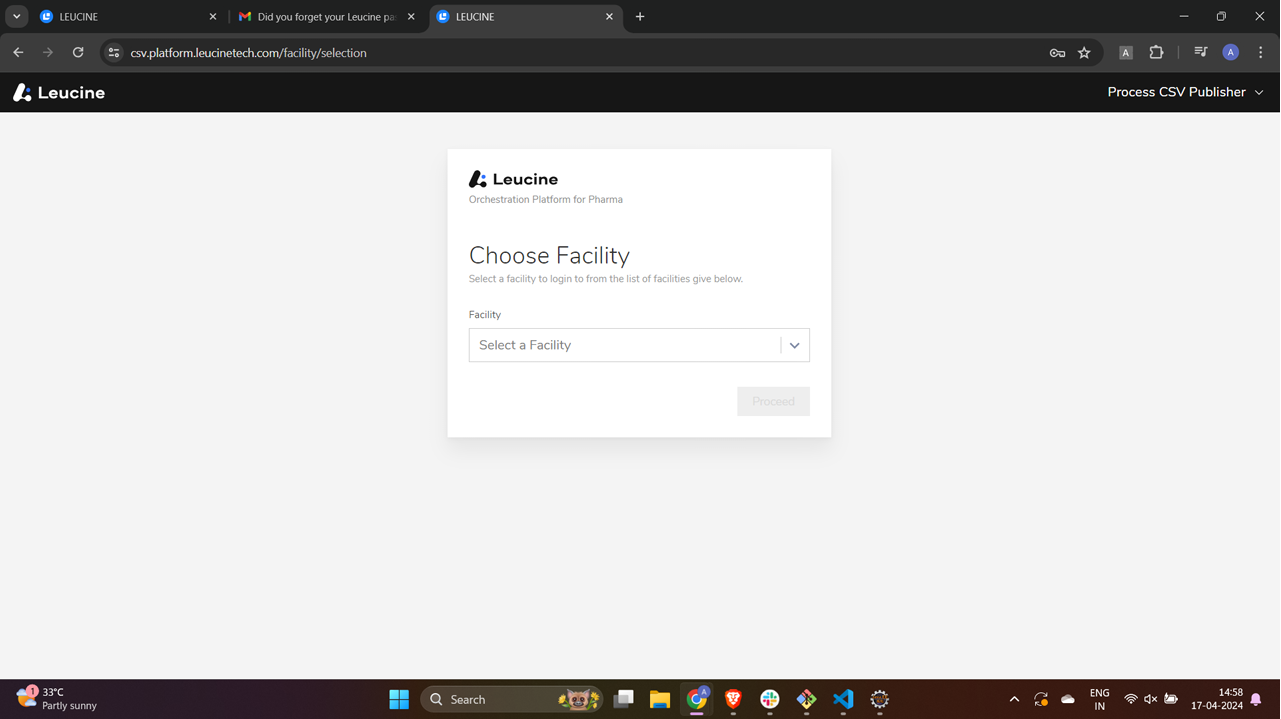Click the disabled Proceed button
Viewport: 1281px width, 719px height.
pyautogui.click(x=773, y=401)
